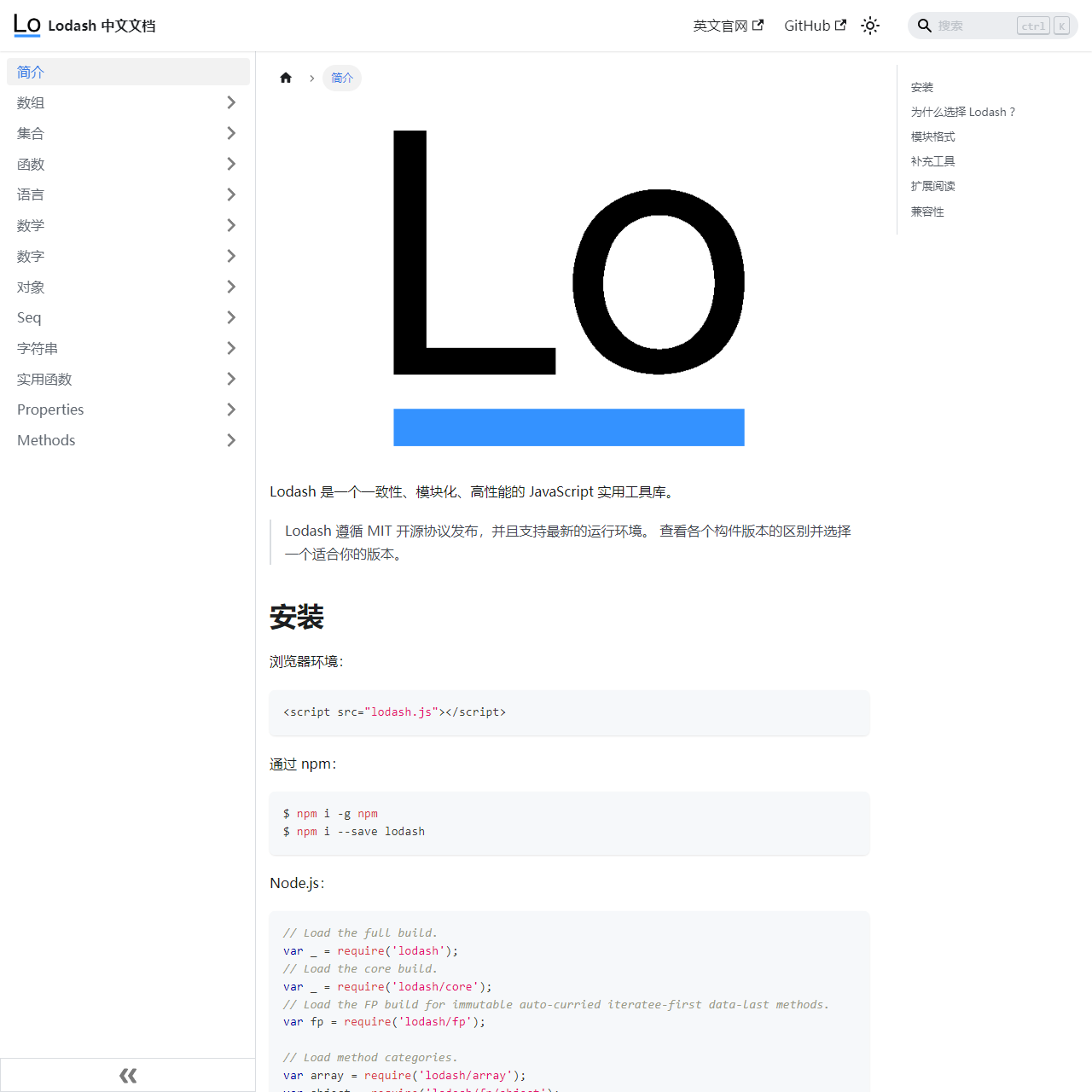Click the large Lo logo image
This screenshot has height=1092, width=1092.
[569, 288]
